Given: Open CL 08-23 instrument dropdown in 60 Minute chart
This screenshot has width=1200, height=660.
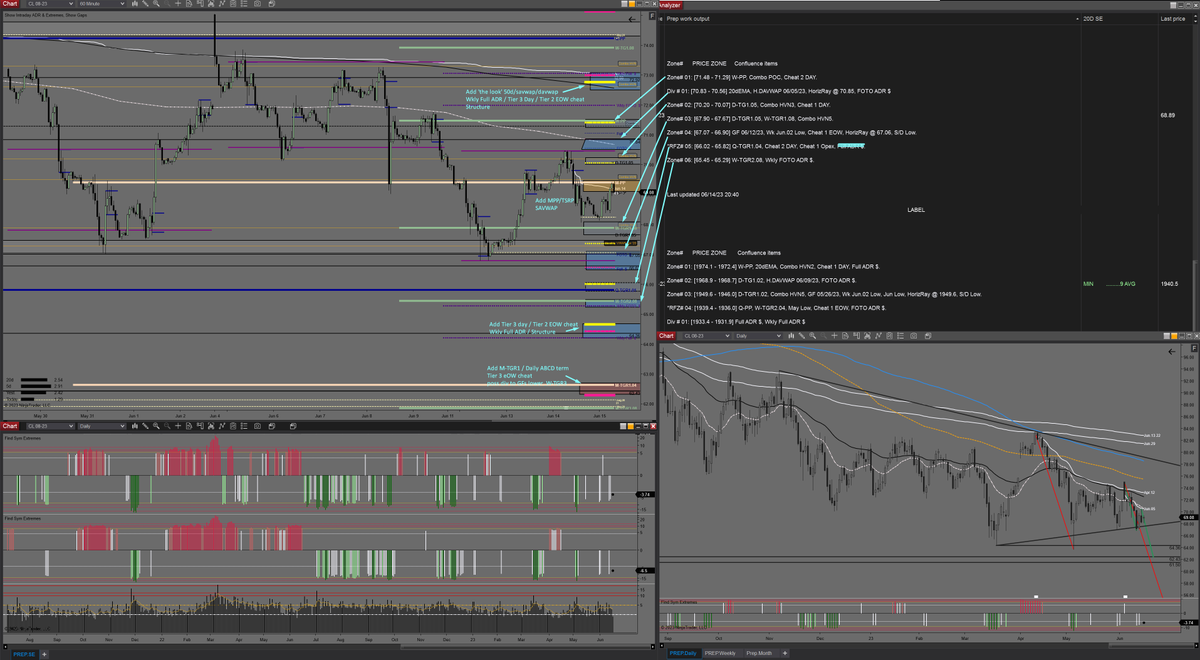Looking at the screenshot, I should tap(50, 5).
